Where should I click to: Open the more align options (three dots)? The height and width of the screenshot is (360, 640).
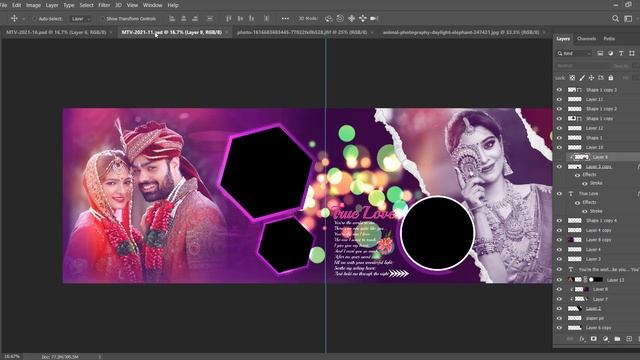[x=285, y=18]
